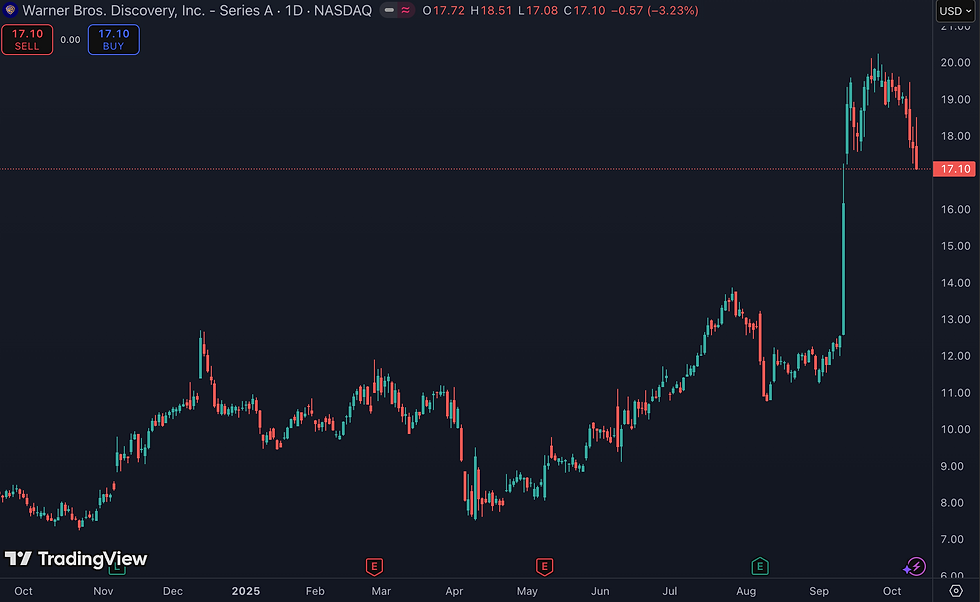Image resolution: width=980 pixels, height=602 pixels.
Task: Click the 17.10 BUY button
Action: tap(113, 39)
